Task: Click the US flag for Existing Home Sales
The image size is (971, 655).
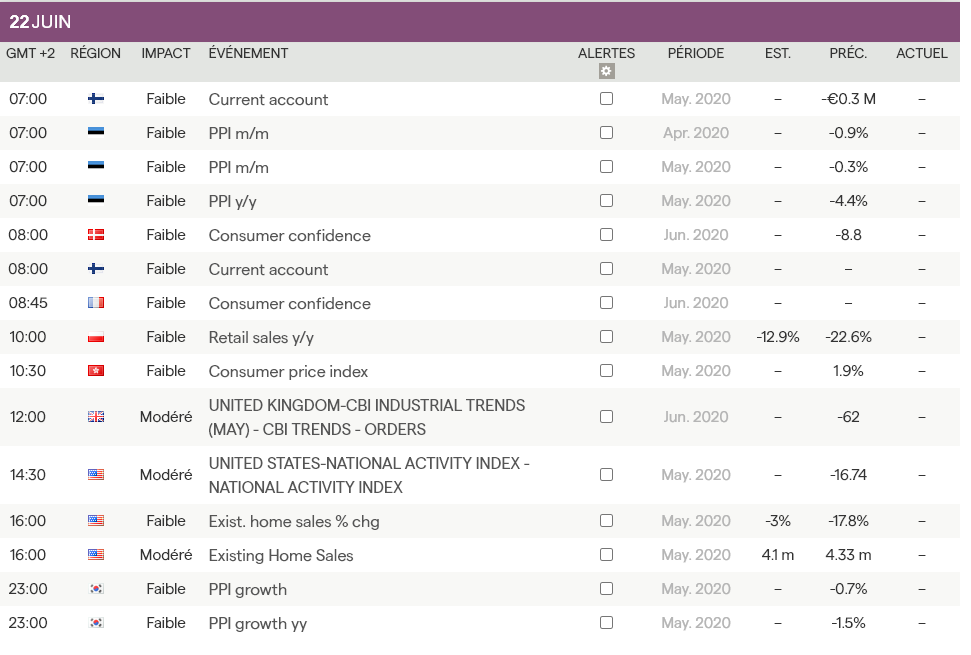Action: [96, 555]
